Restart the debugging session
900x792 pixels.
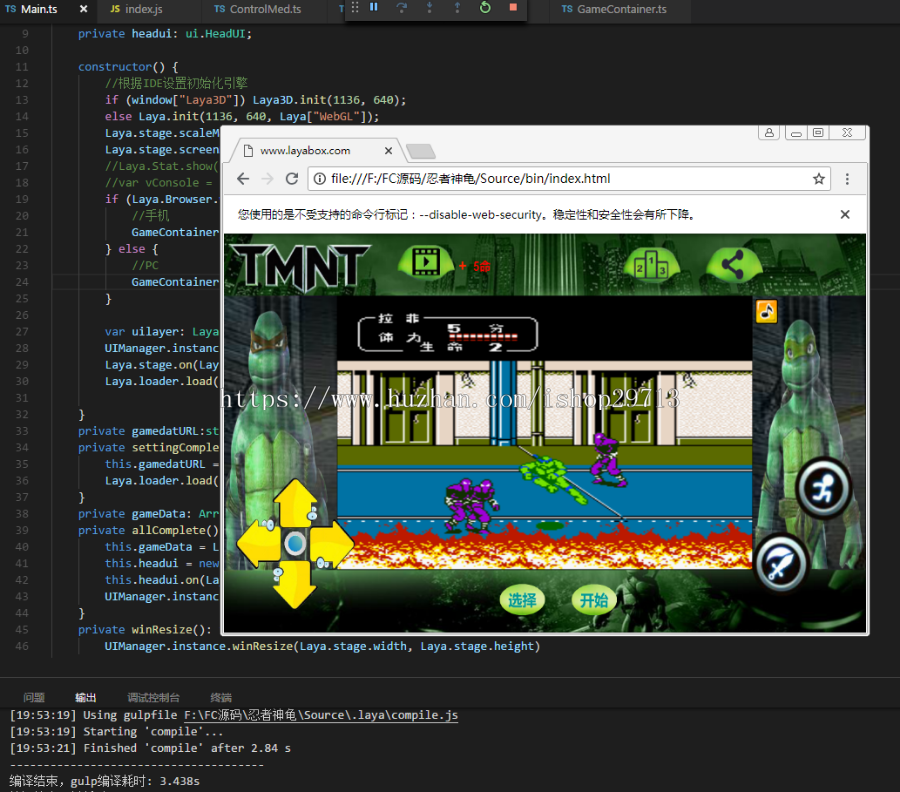[485, 7]
